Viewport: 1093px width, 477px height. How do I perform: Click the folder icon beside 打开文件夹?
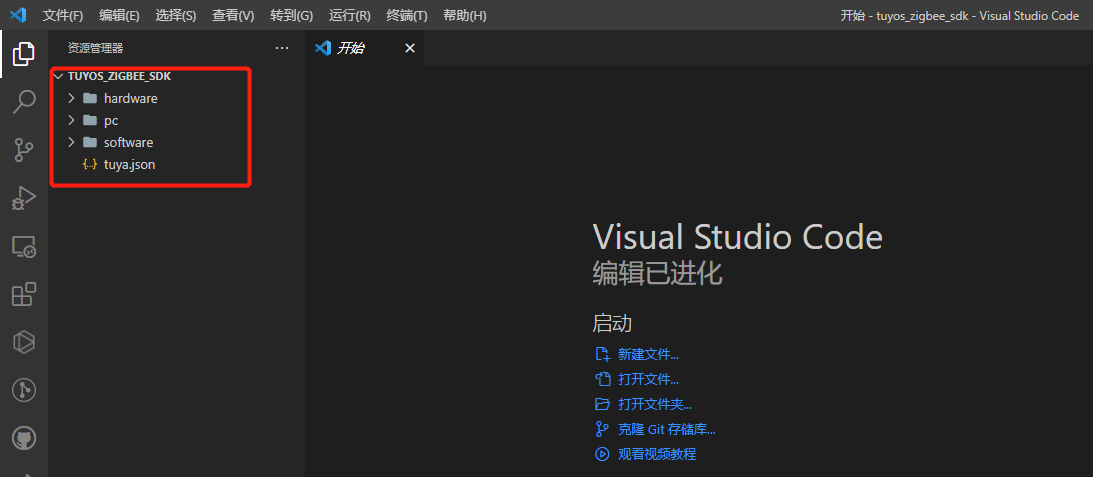point(602,404)
